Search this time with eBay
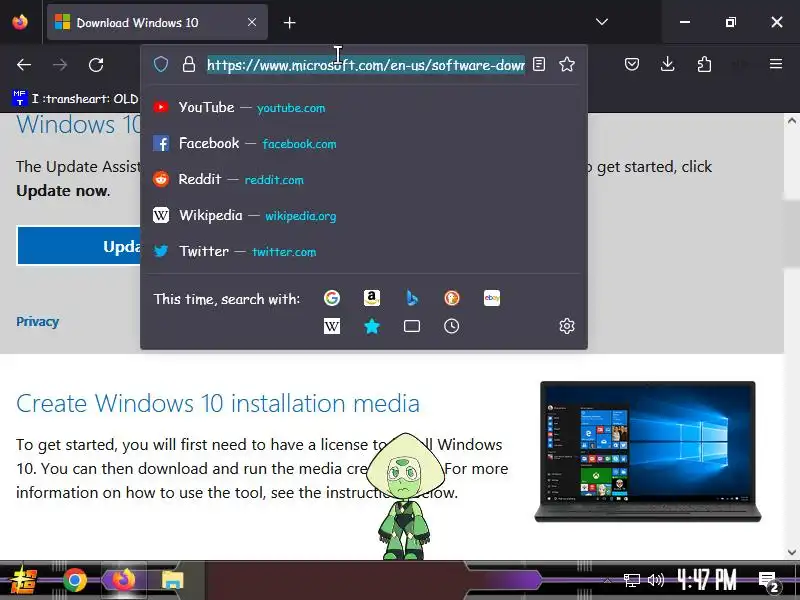800x600 pixels. [x=492, y=298]
